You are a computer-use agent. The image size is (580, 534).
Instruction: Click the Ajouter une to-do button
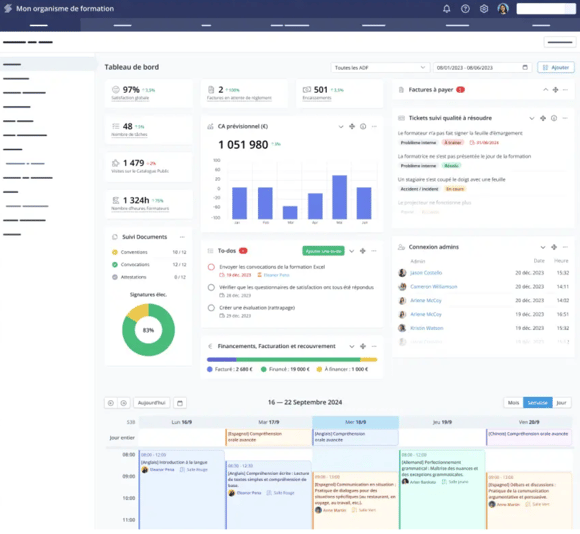(x=323, y=251)
